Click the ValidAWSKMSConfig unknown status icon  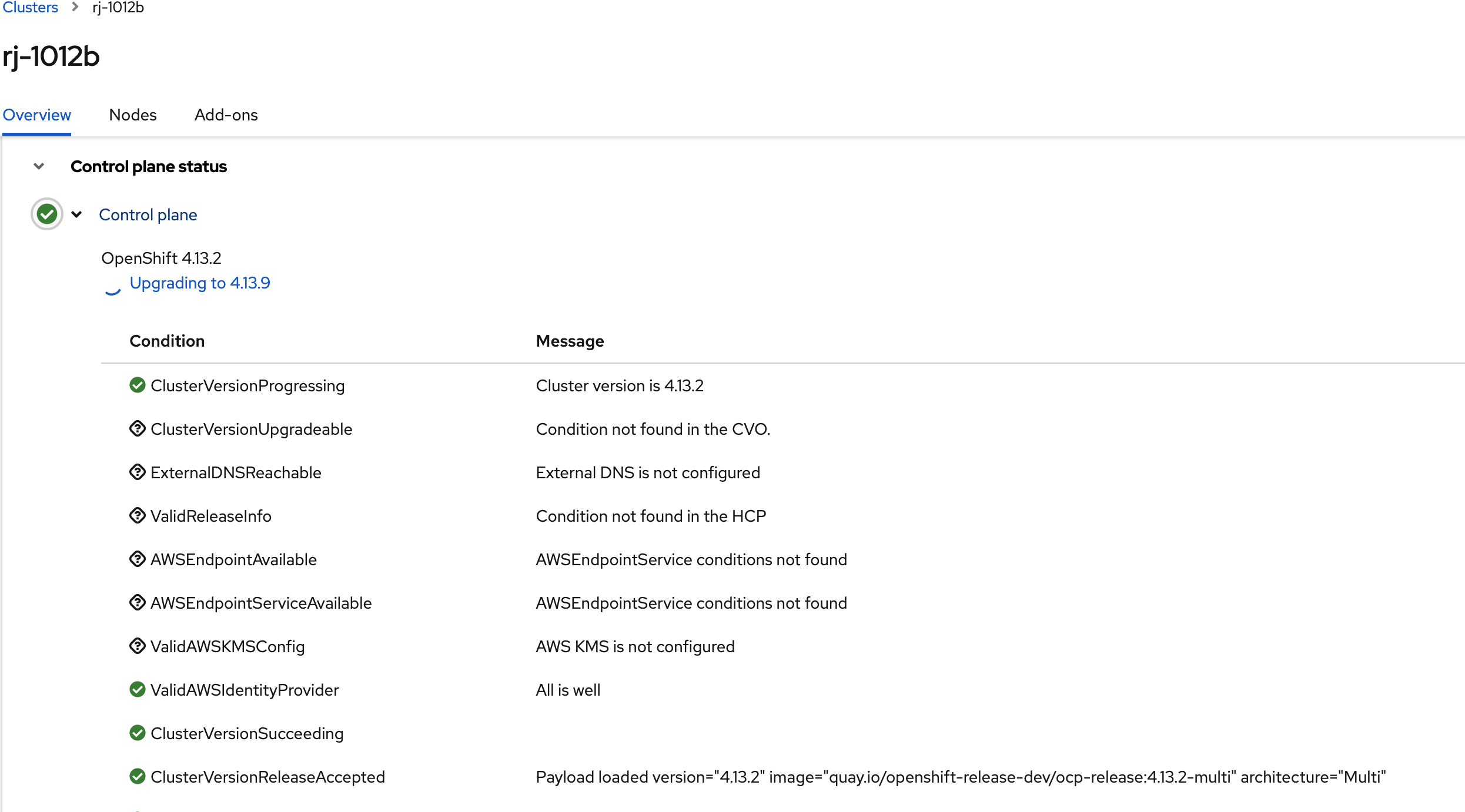click(x=138, y=646)
